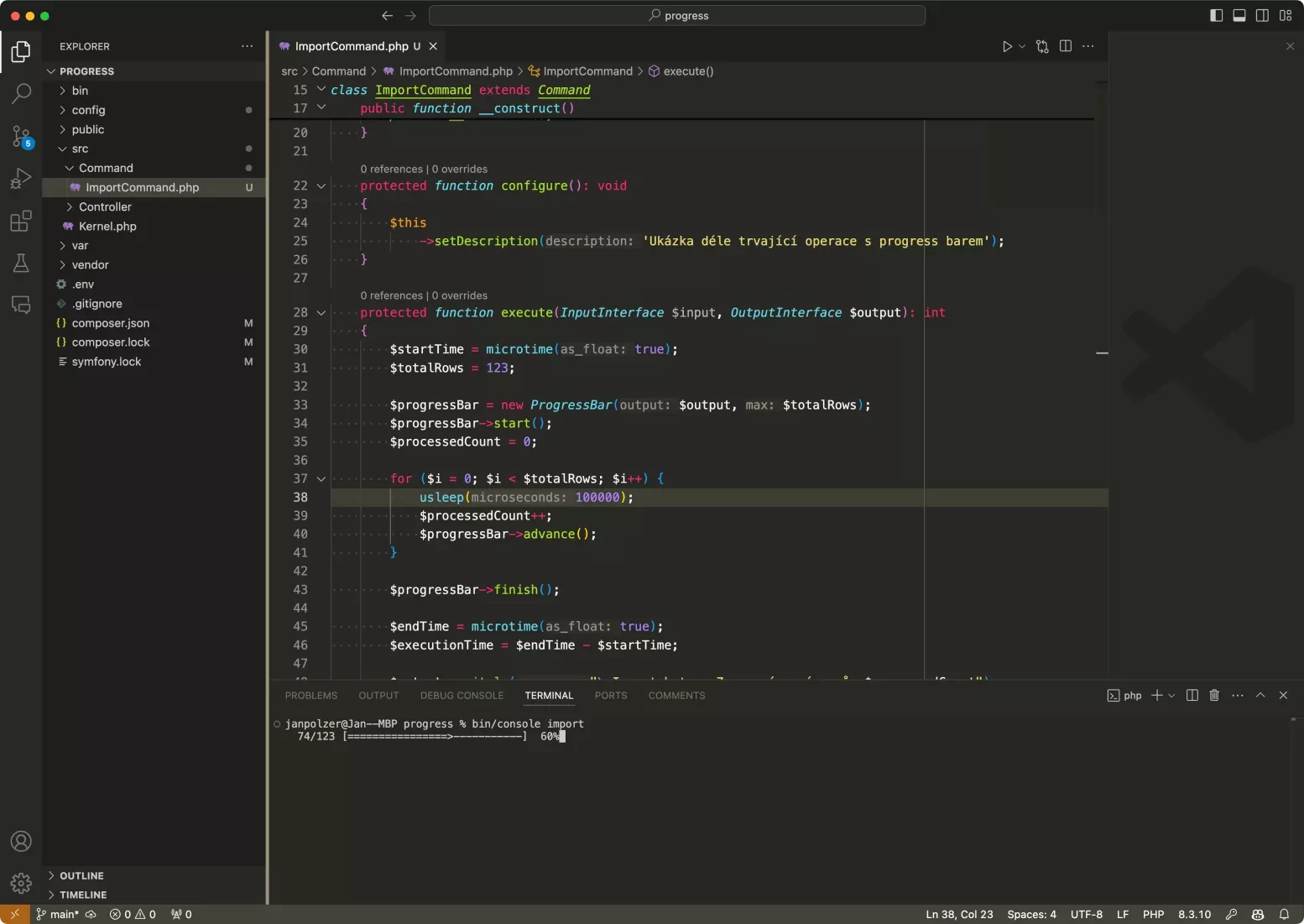Close the ImportCommand.php editor tab
The width and height of the screenshot is (1304, 924).
pos(433,46)
